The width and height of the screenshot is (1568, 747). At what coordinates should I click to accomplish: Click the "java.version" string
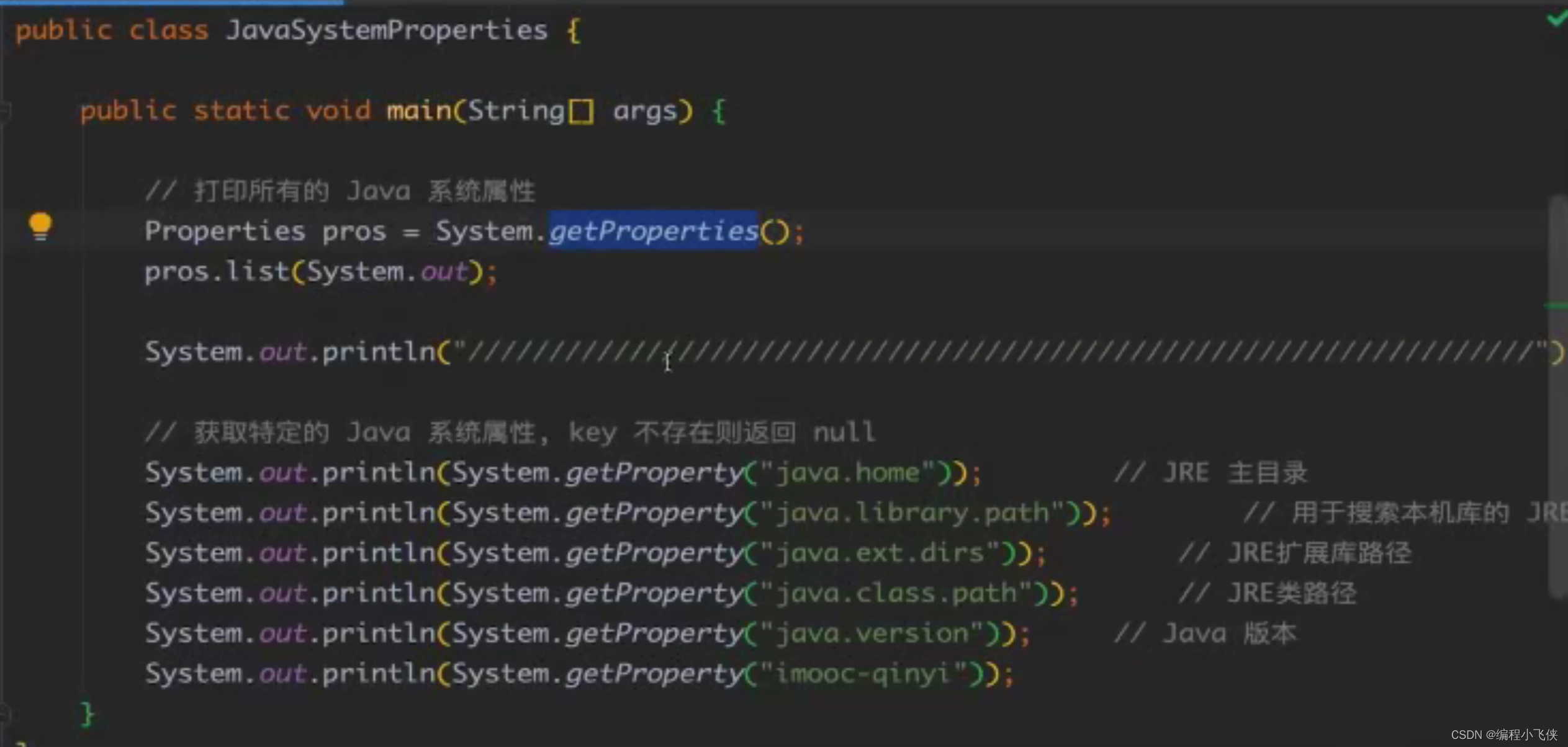[x=872, y=633]
